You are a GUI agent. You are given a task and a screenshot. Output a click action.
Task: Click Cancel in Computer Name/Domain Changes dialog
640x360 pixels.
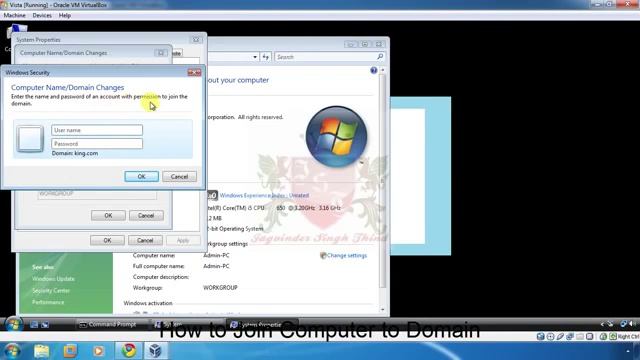click(146, 216)
